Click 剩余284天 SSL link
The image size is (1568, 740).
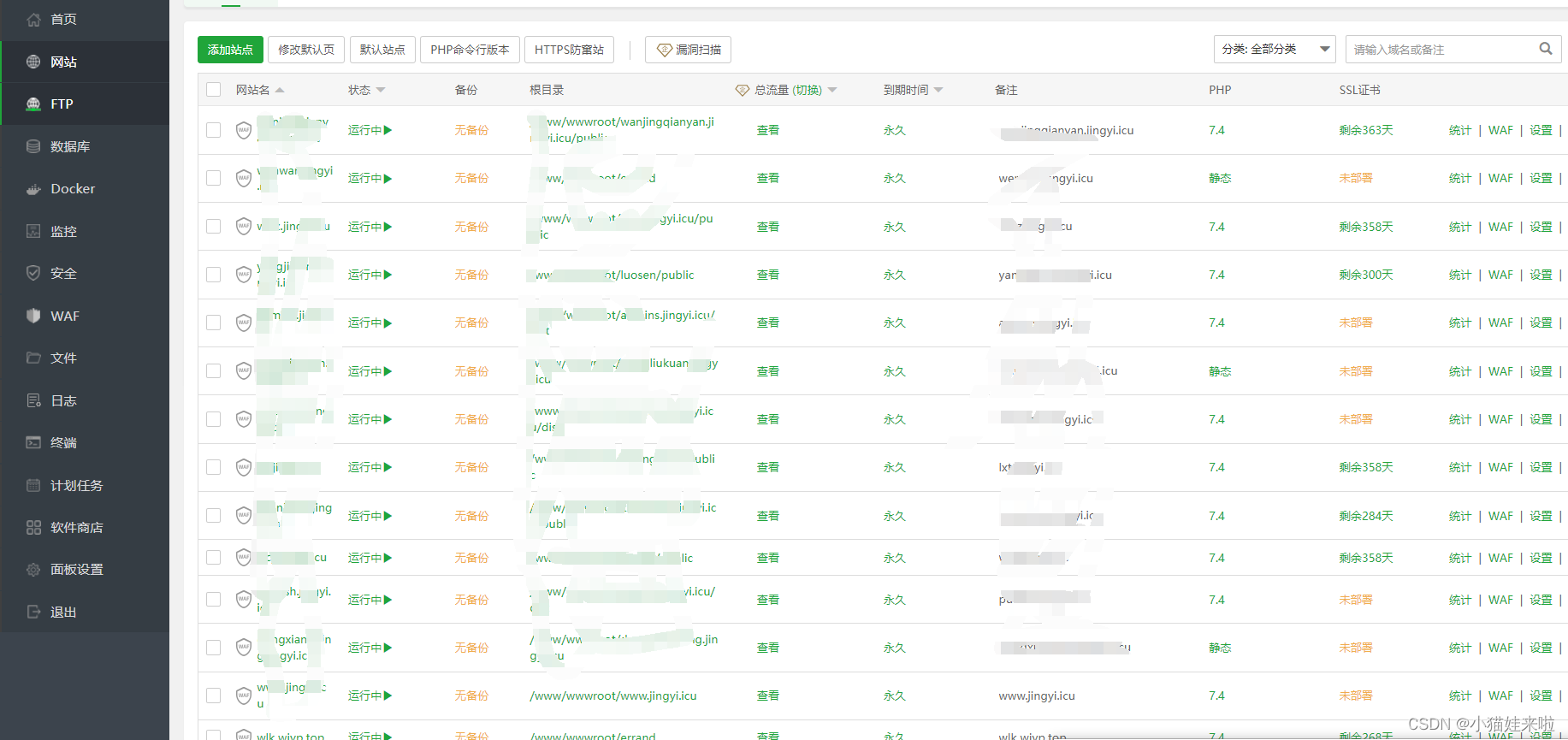[x=1366, y=516]
